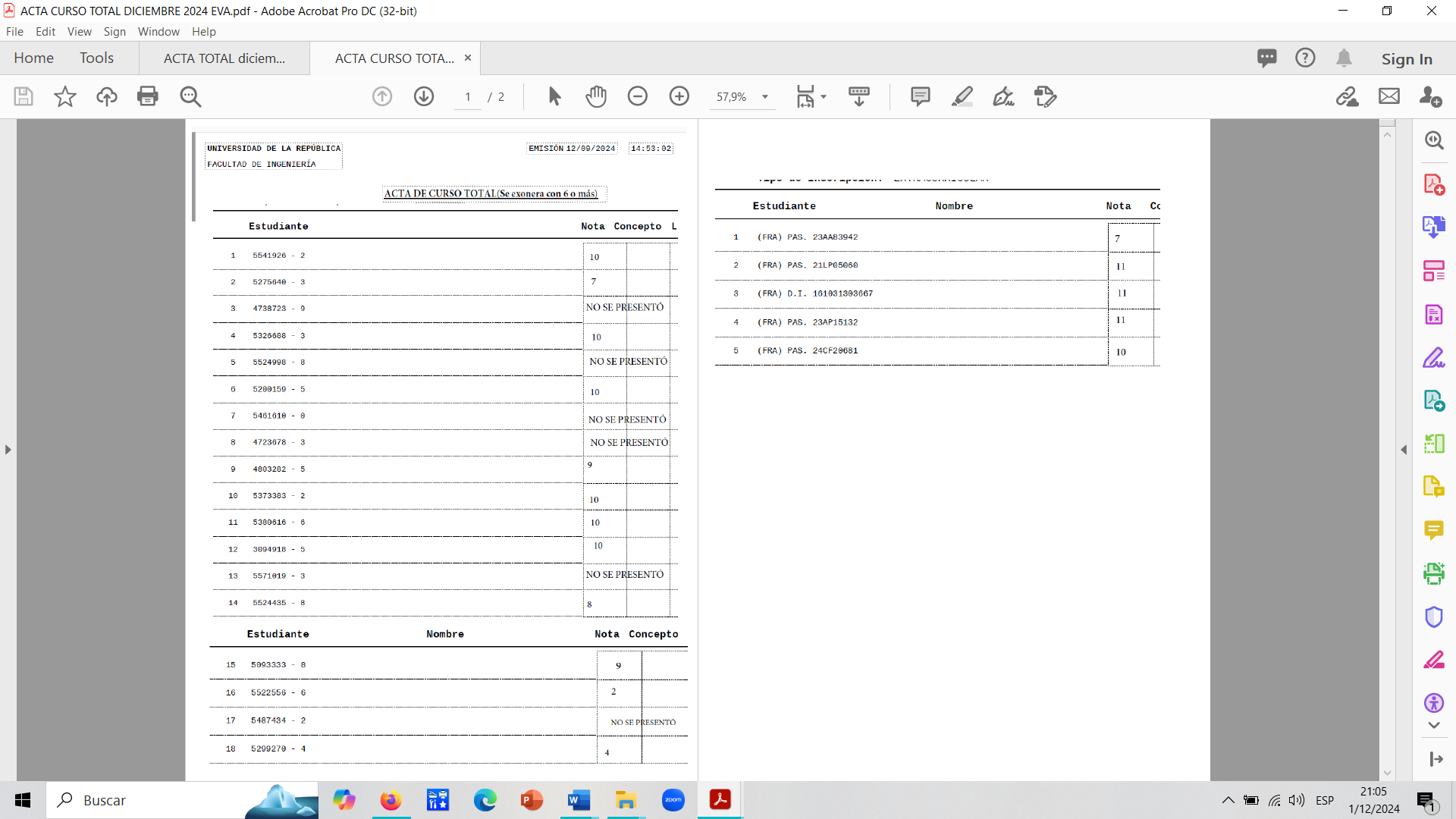This screenshot has height=819, width=1456.
Task: Select the Highlight text pen
Action: point(962,96)
